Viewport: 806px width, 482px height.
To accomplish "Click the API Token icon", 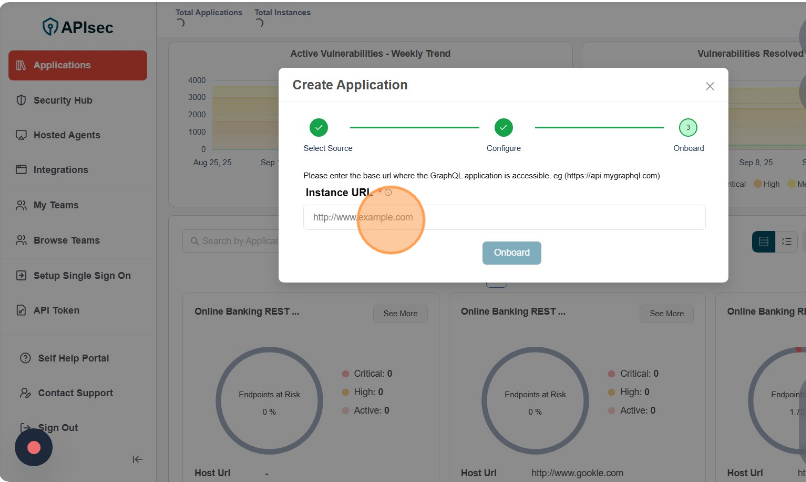I will coord(22,310).
